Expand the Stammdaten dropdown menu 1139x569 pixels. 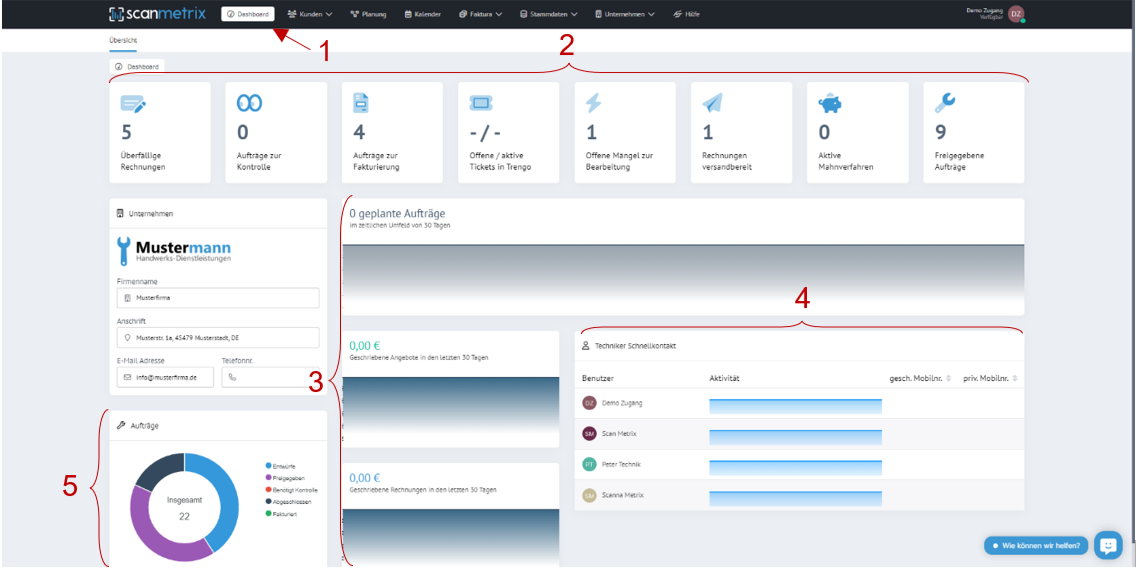(548, 14)
